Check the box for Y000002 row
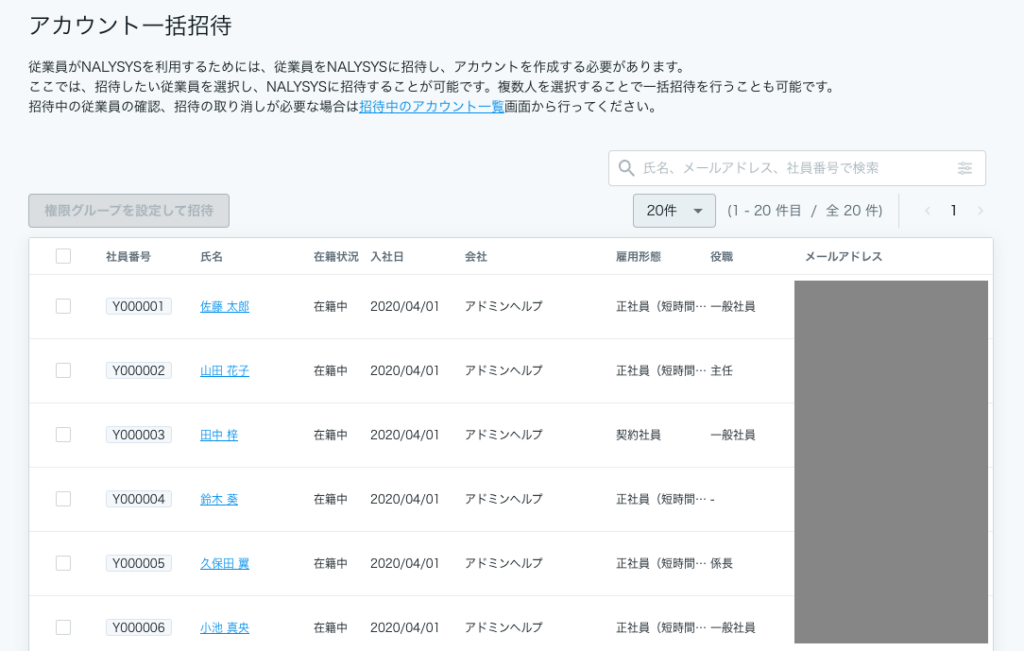The image size is (1024, 651). click(x=63, y=370)
